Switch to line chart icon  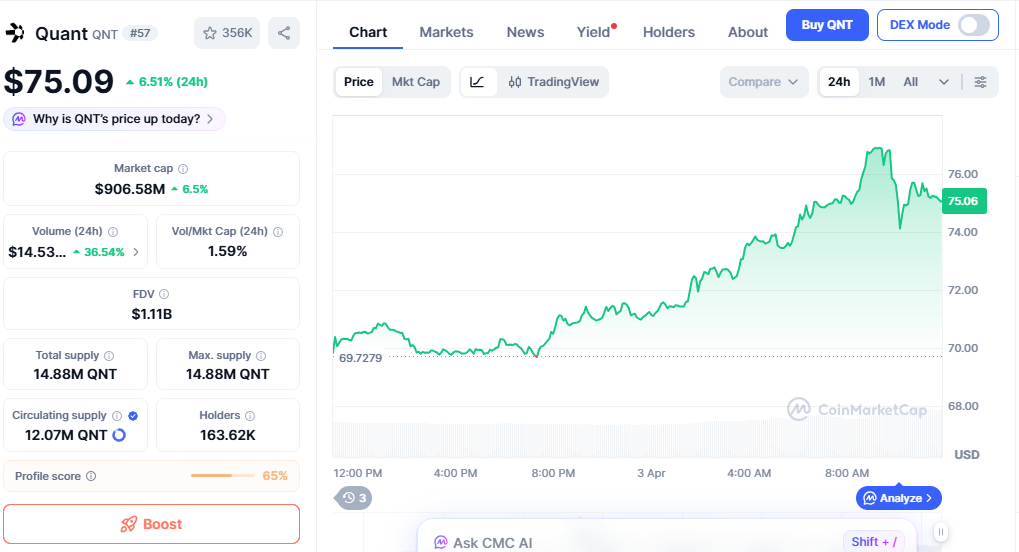[x=478, y=82]
